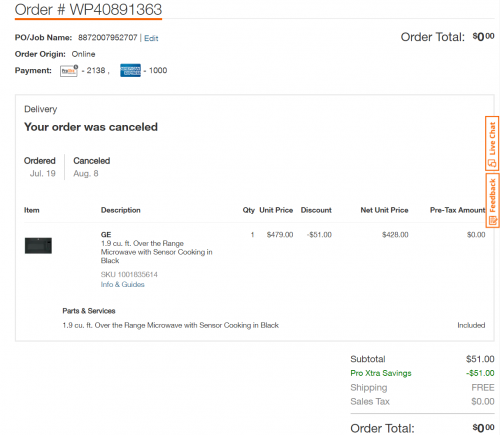Click the store credit card icon ending 2138

pos(69,71)
